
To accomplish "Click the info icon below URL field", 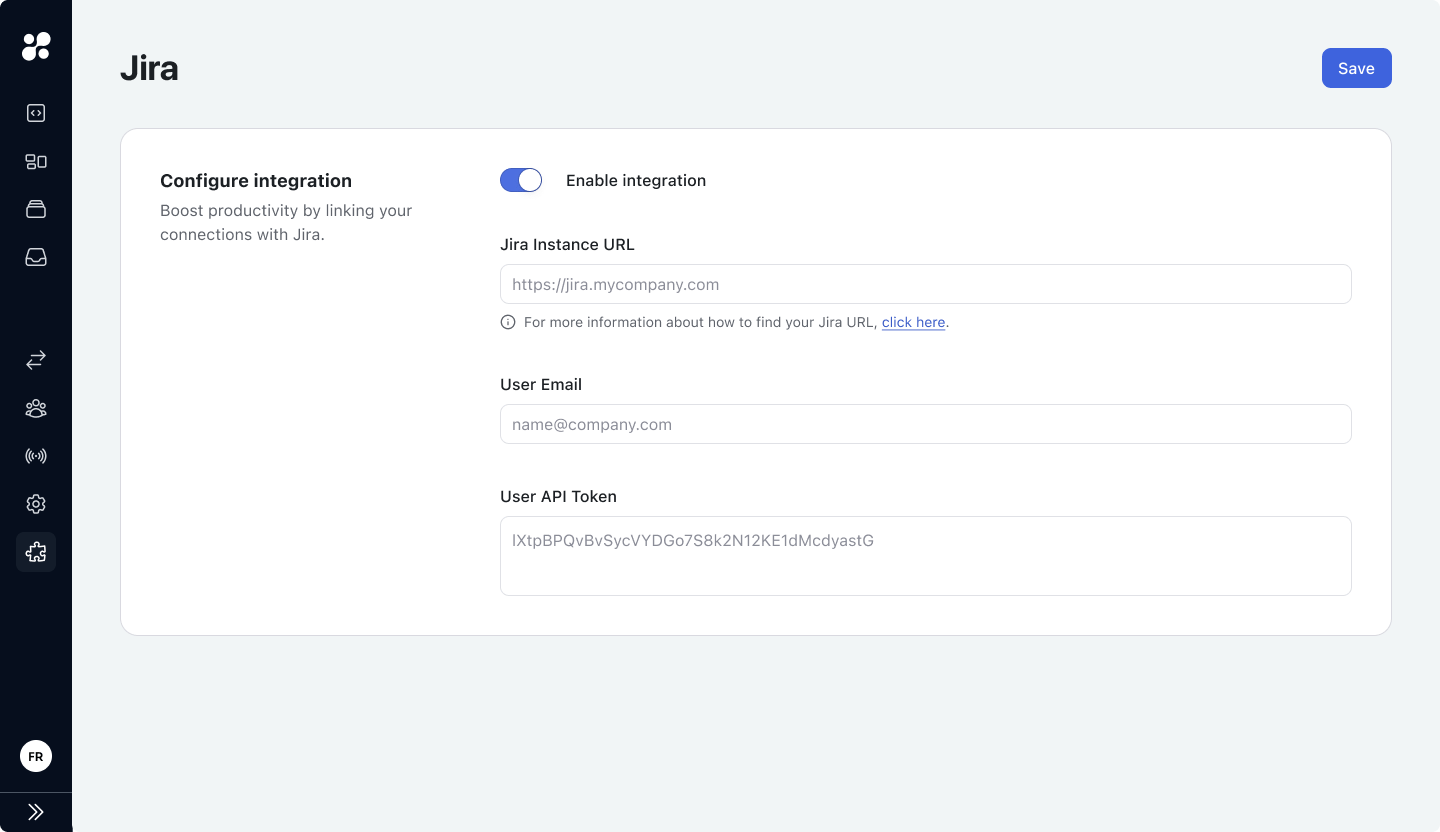I will (508, 322).
